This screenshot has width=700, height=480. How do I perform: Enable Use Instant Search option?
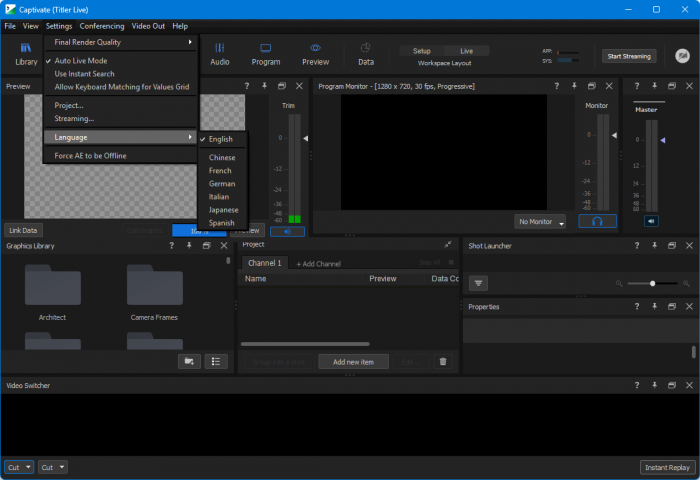(x=84, y=74)
